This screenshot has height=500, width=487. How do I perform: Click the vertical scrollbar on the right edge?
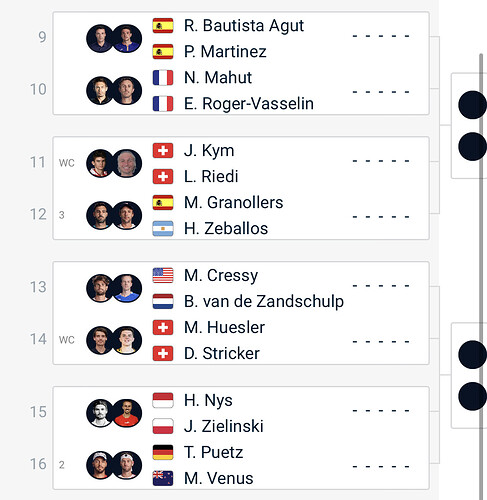pos(481,277)
